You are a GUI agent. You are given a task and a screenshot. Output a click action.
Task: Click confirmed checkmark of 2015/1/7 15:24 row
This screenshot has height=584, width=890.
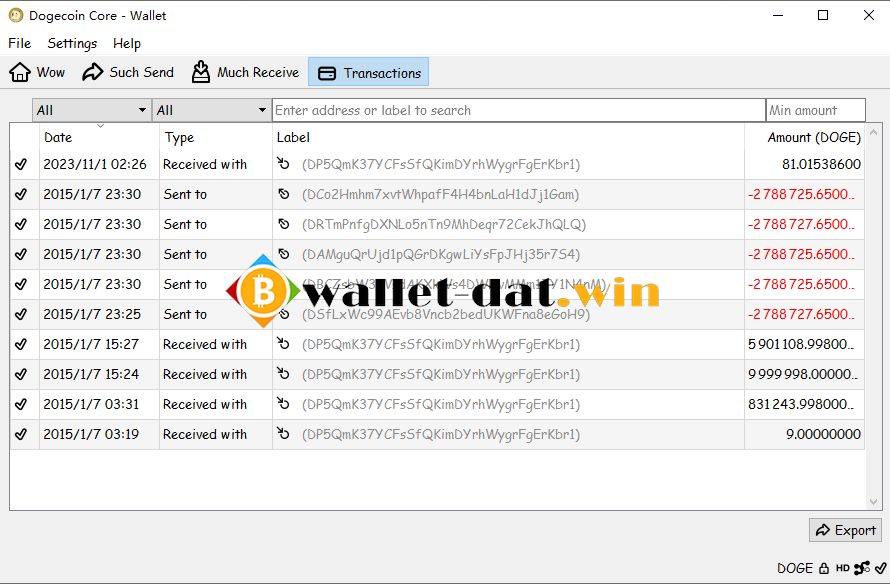tap(21, 374)
